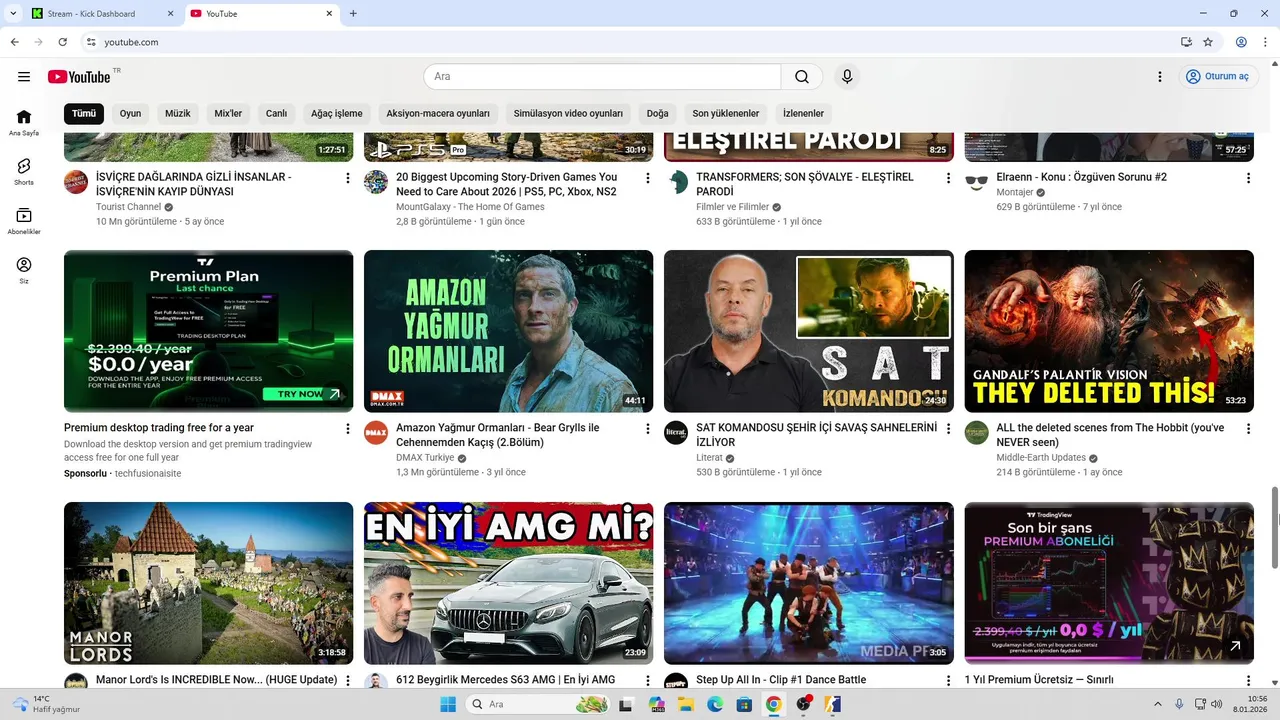Screen dimensions: 1280x720
Task: Click the youtube.com address bar
Action: point(630,42)
